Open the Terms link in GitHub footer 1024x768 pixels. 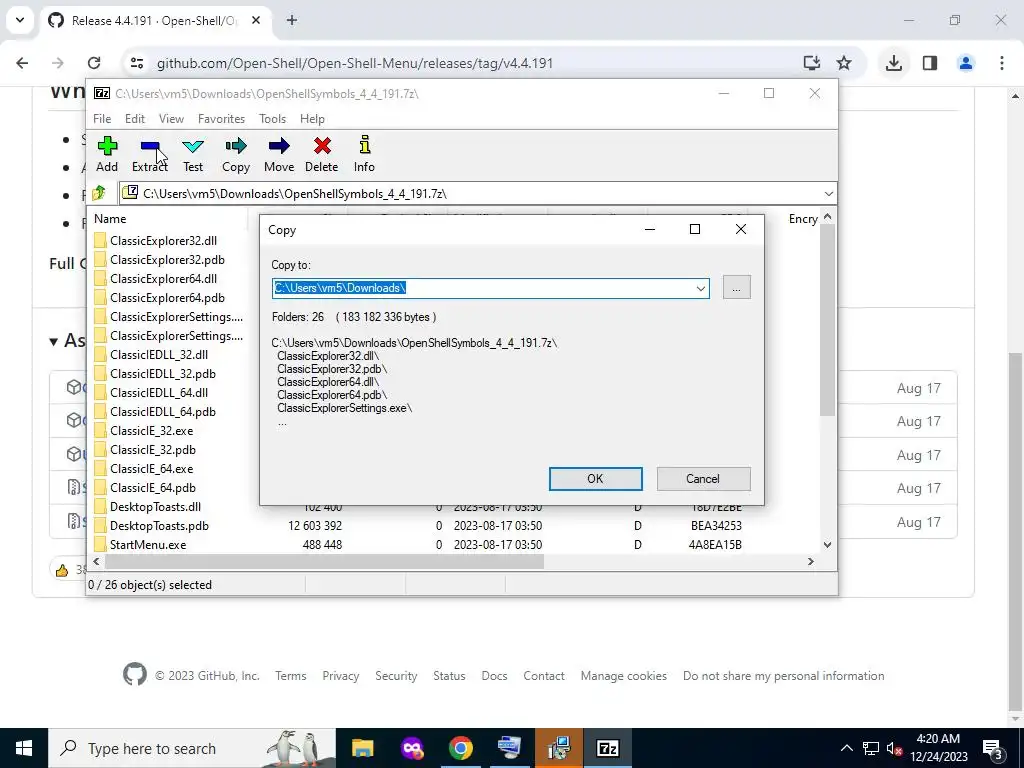(291, 676)
